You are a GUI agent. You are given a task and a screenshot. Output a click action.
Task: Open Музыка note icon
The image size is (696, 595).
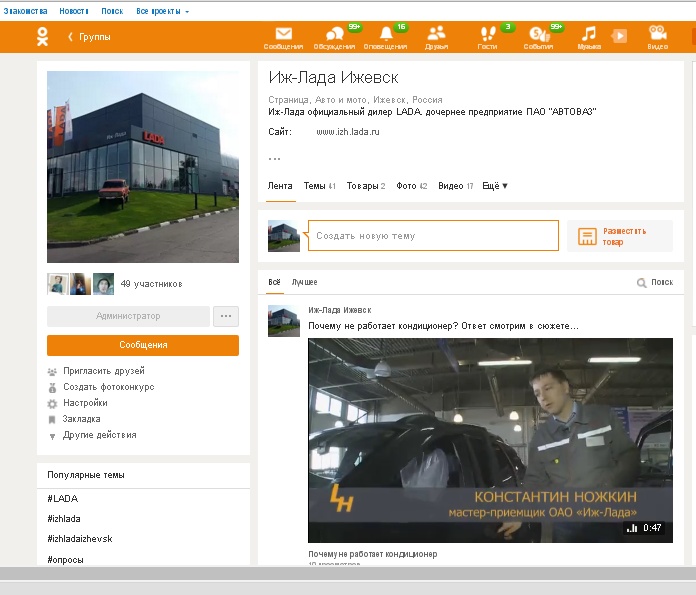589,34
